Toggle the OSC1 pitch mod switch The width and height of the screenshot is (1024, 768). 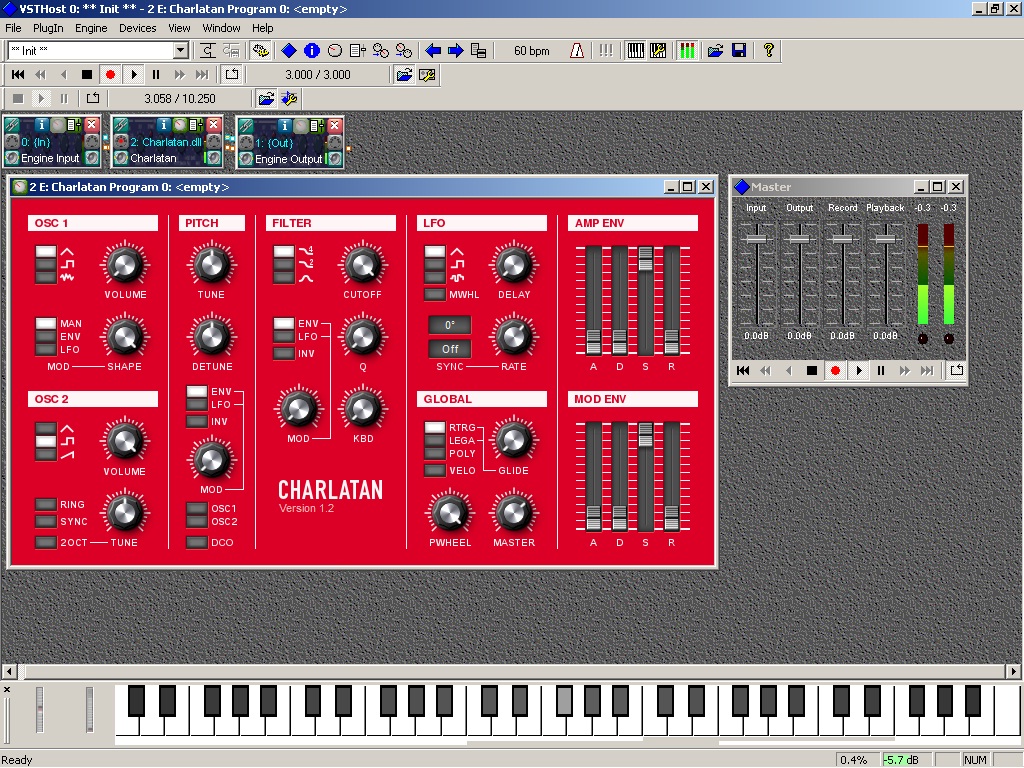pyautogui.click(x=197, y=508)
